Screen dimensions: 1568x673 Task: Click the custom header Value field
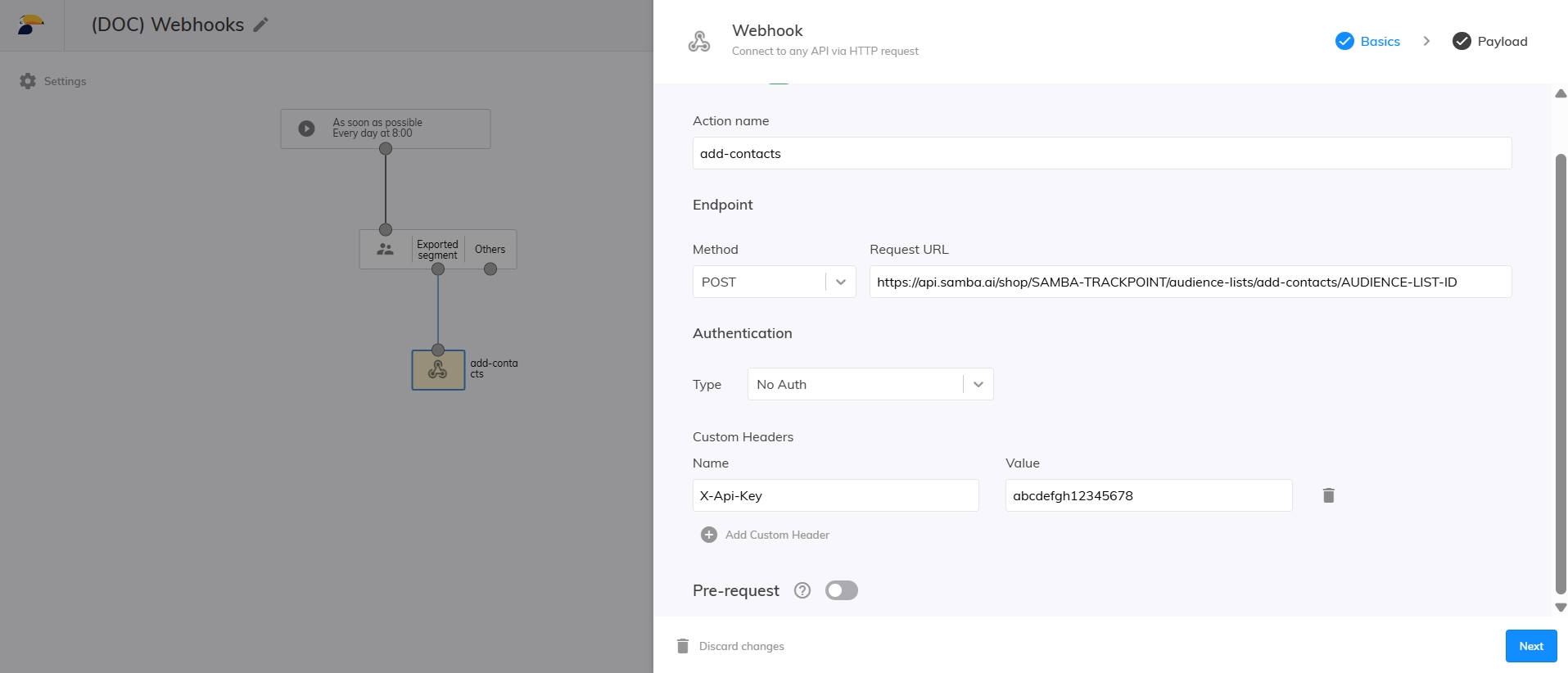coord(1148,495)
